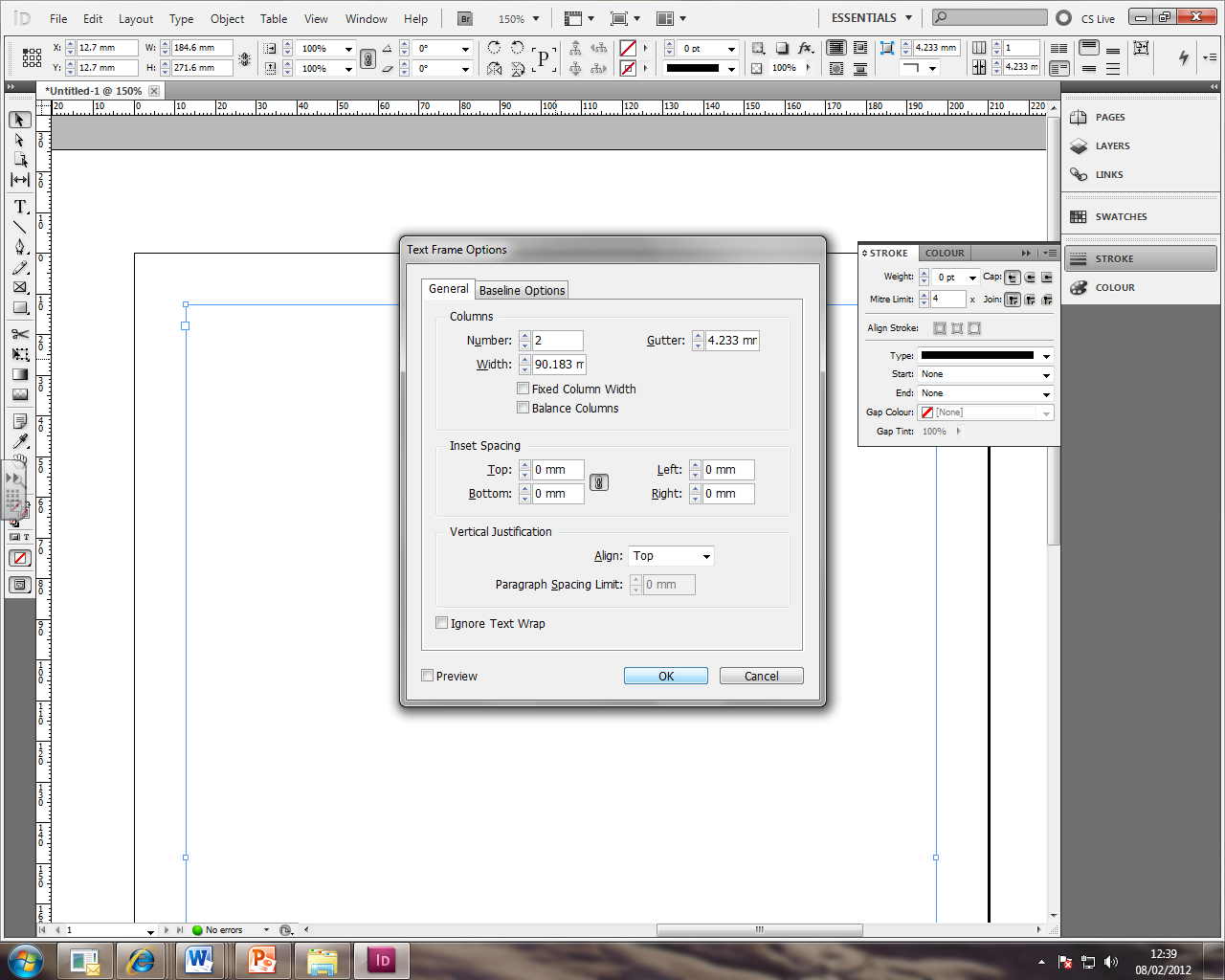Open the Start arrowhead dropdown
1225x980 pixels.
tap(985, 374)
